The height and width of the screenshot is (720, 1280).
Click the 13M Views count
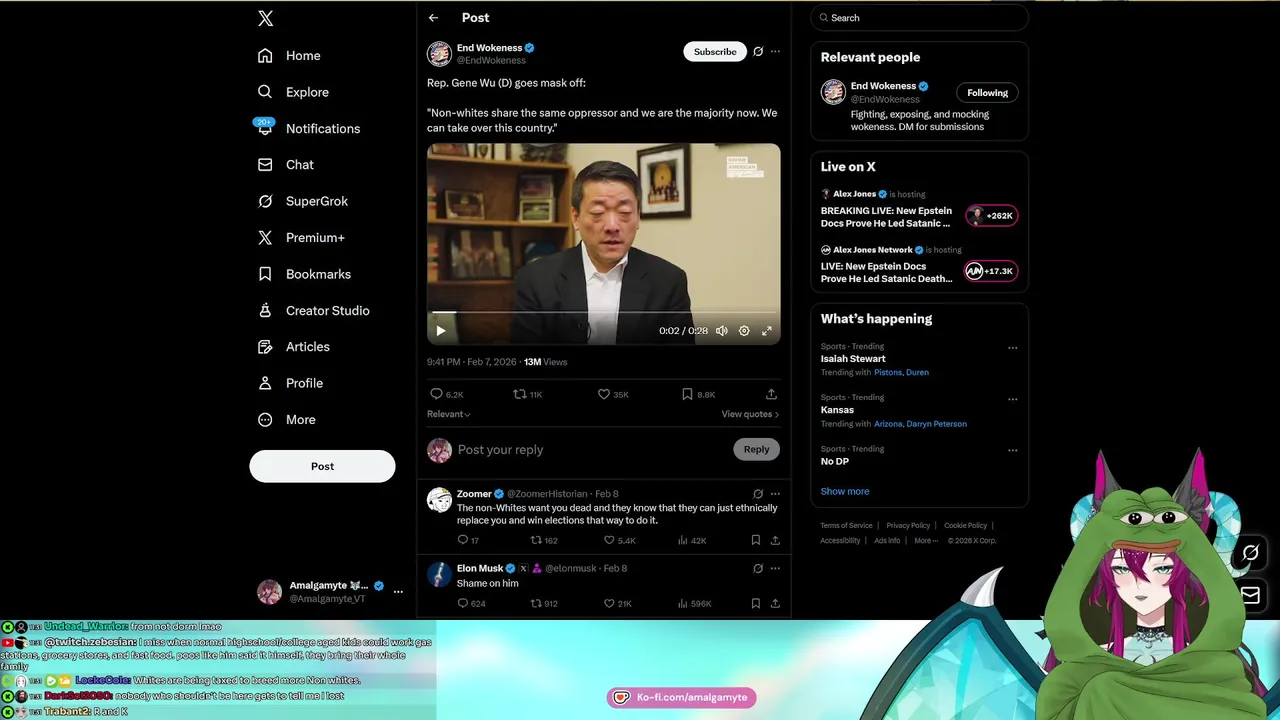click(x=545, y=362)
